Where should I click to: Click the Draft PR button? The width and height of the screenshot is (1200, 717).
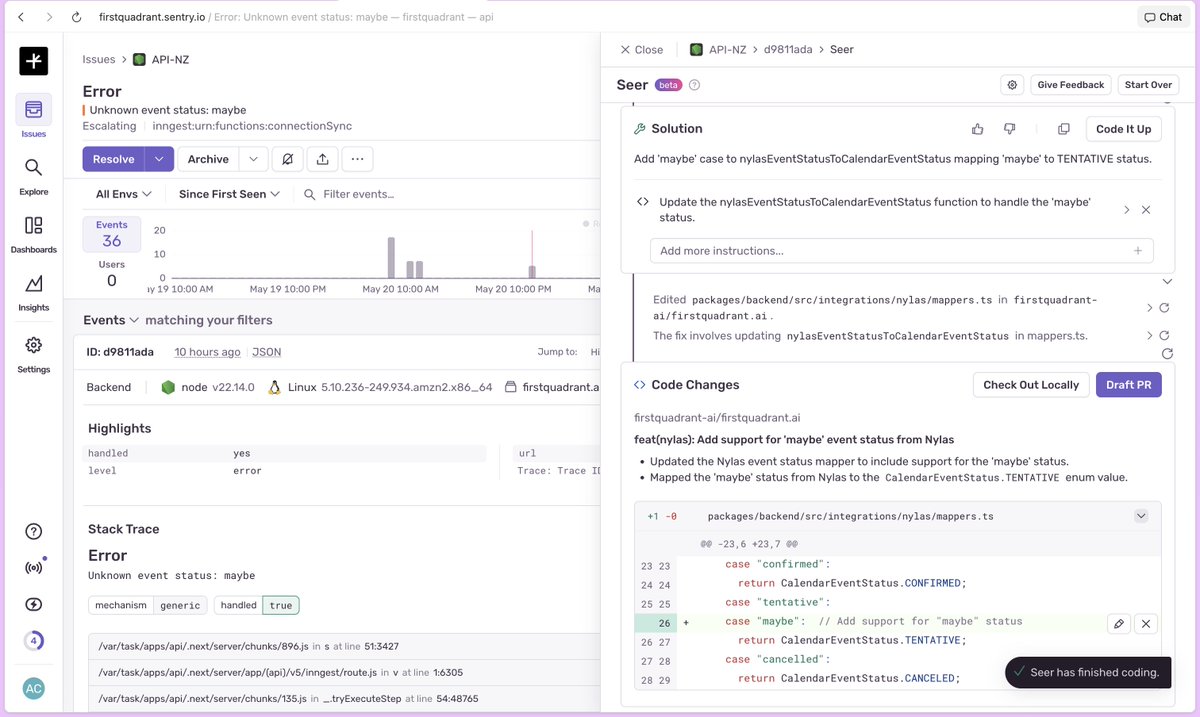pyautogui.click(x=1129, y=385)
